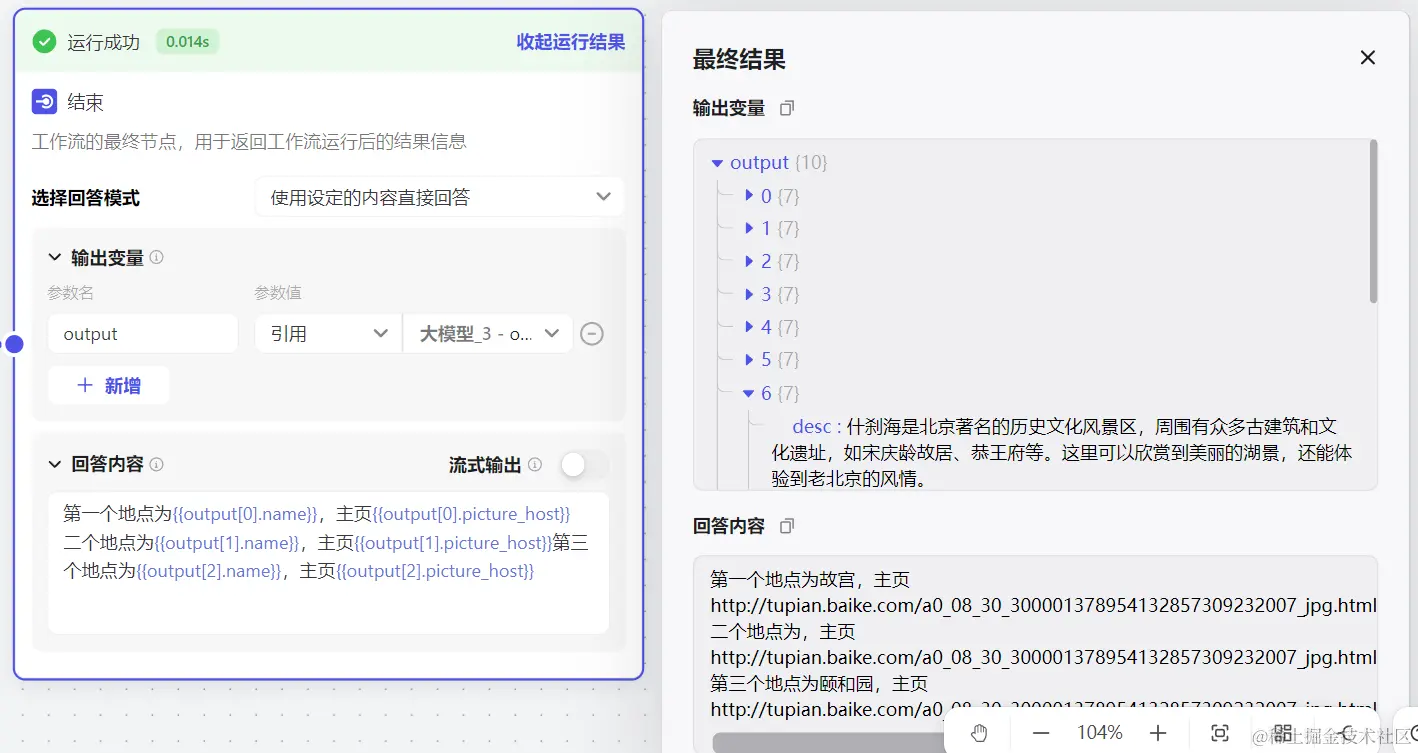Screen dimensions: 1418x753
Task: Click the 第三个地点为颐和园 result line
Action: [x=820, y=684]
